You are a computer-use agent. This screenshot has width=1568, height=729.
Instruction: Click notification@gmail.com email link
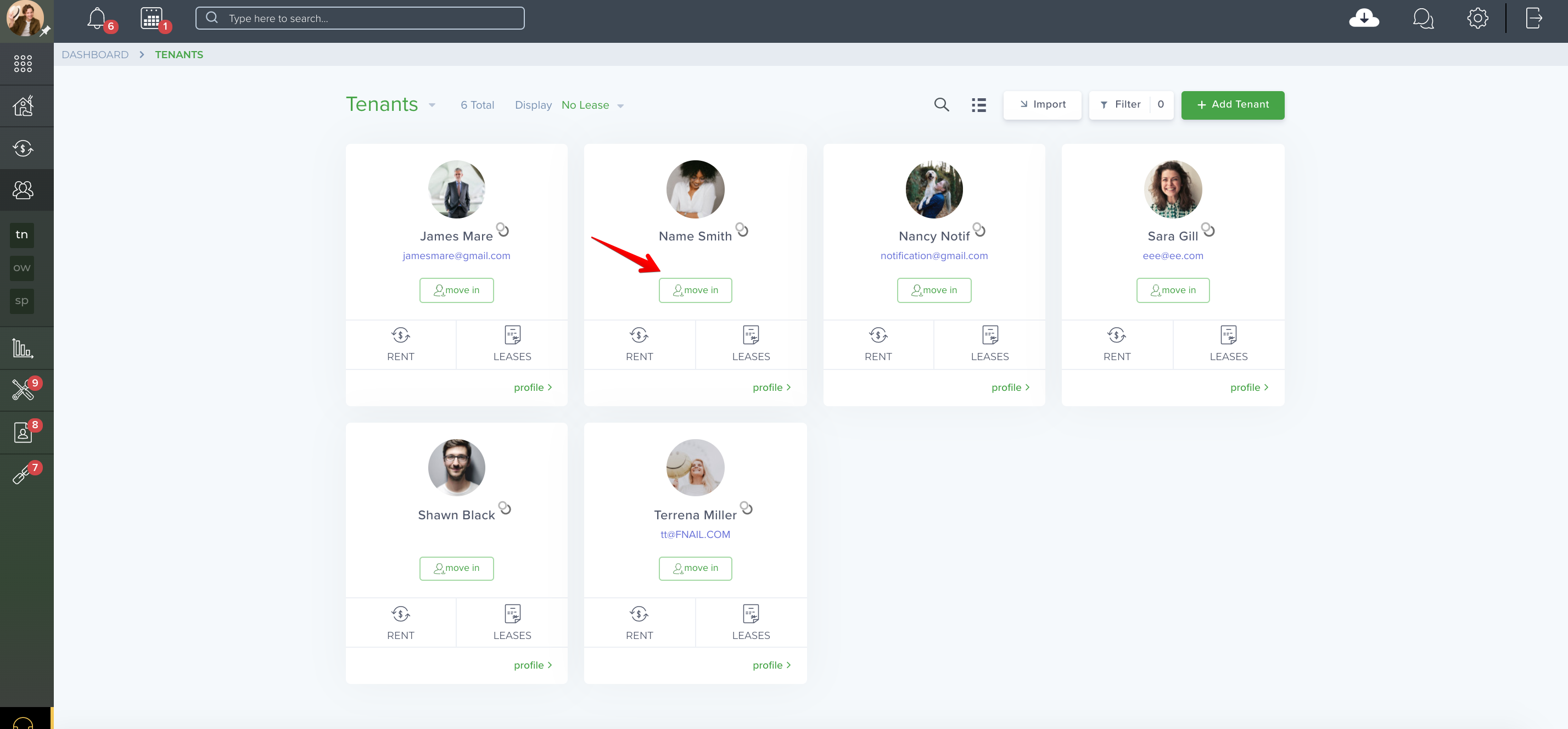(934, 256)
